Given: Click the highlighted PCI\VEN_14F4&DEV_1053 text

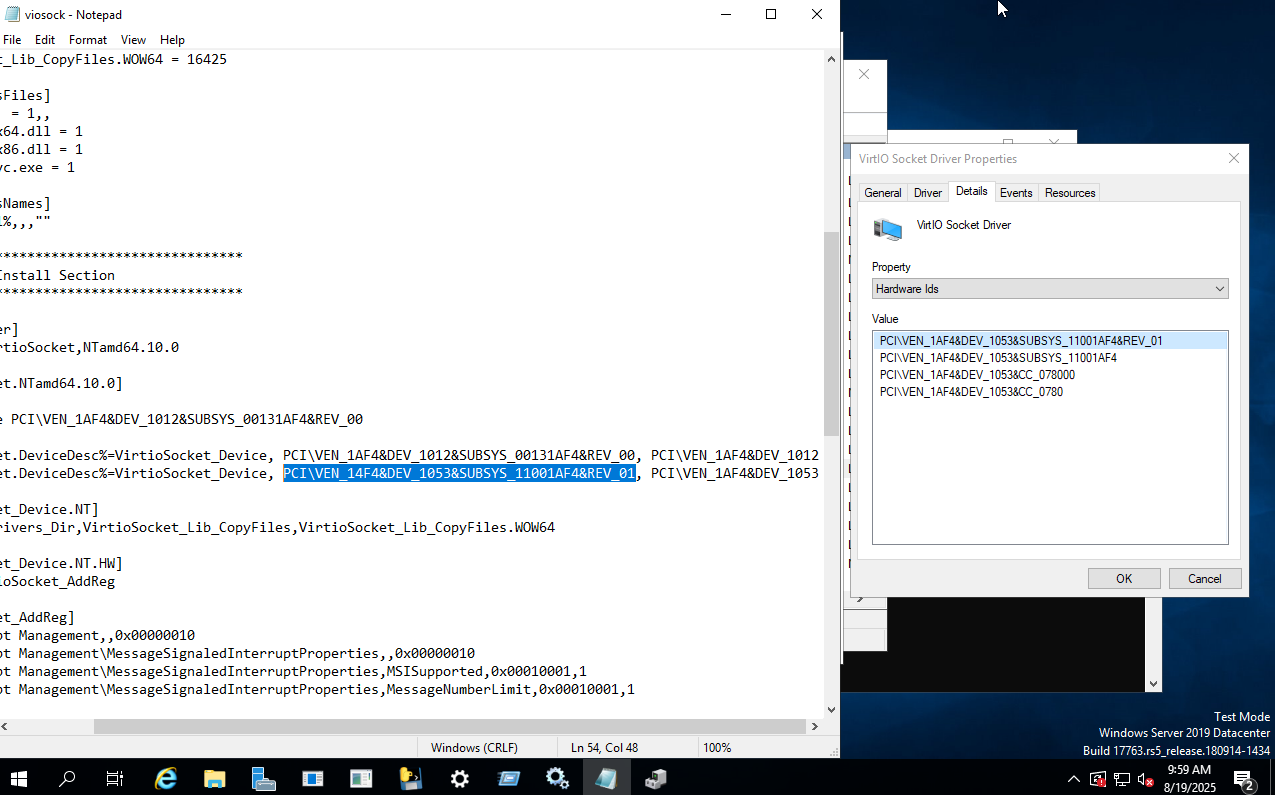Looking at the screenshot, I should pyautogui.click(x=459, y=473).
